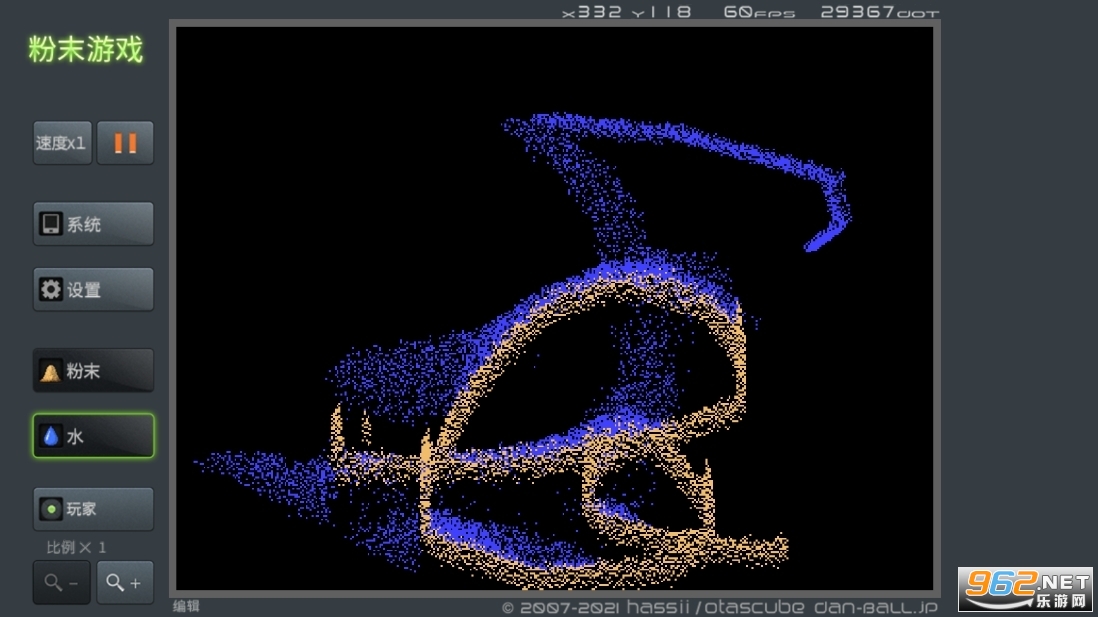
Task: Select the 粉末 powder element
Action: click(x=93, y=371)
